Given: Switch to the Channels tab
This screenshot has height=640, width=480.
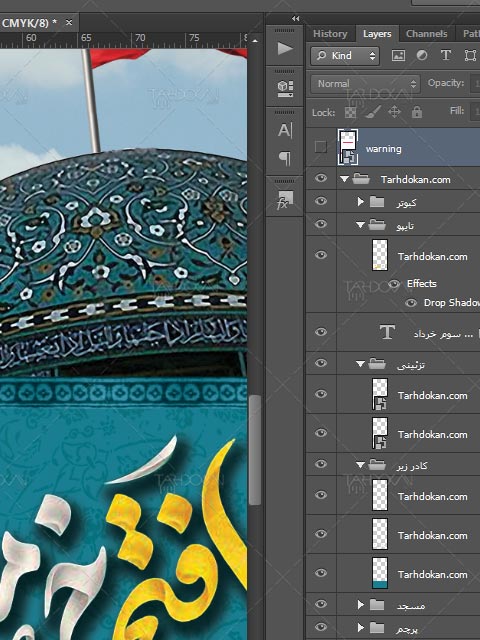Looking at the screenshot, I should pos(427,34).
